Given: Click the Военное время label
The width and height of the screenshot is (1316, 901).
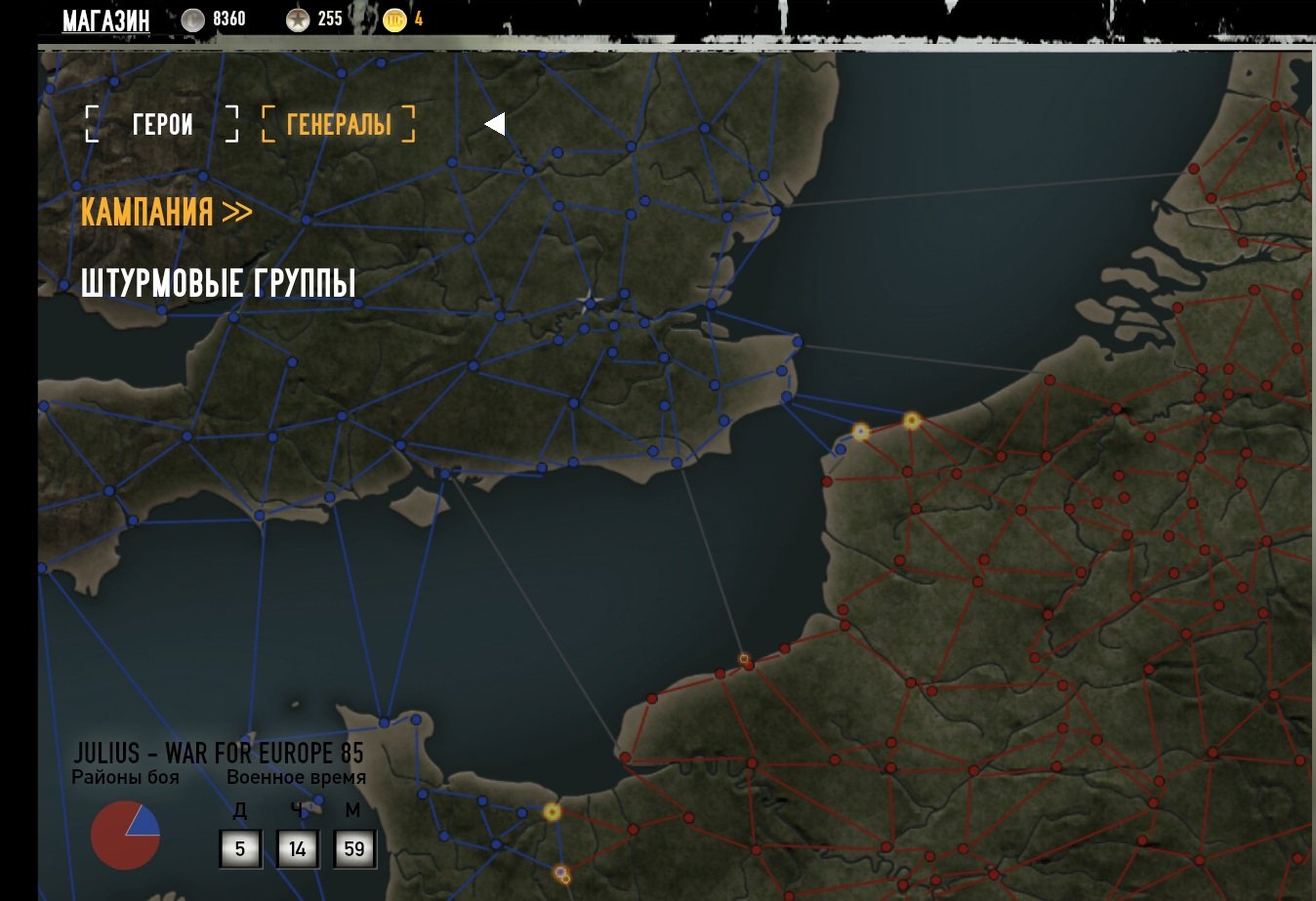Looking at the screenshot, I should coord(297,778).
